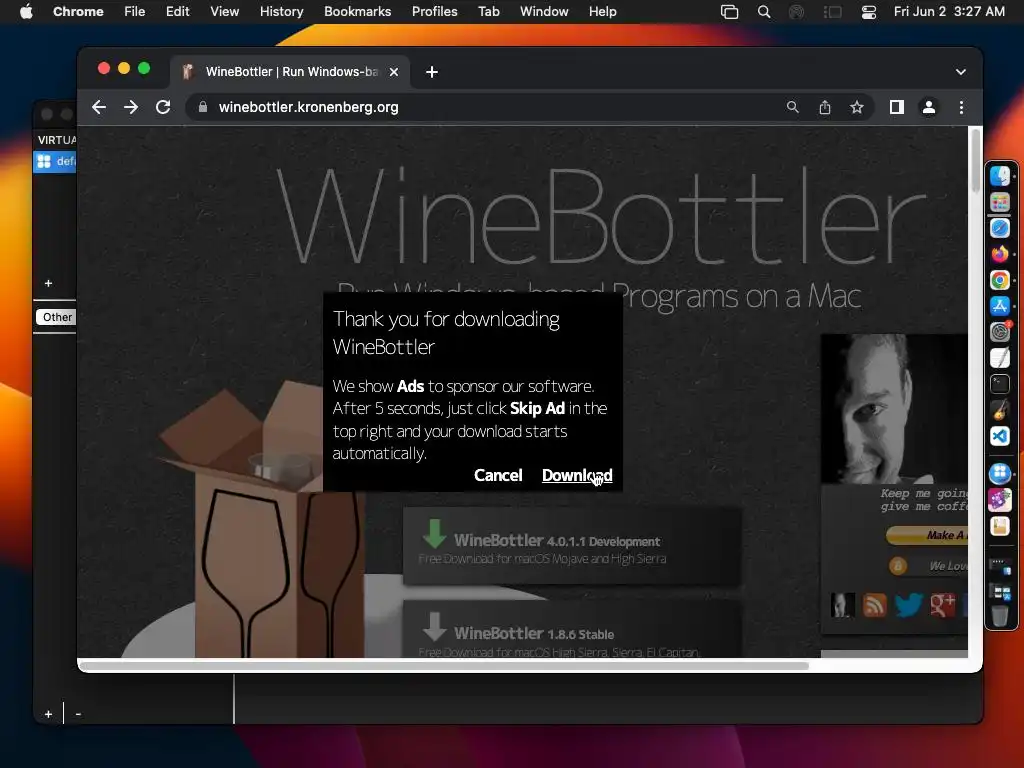Image resolution: width=1024 pixels, height=768 pixels.
Task: Click the vertical page scrollbar
Action: (976, 161)
